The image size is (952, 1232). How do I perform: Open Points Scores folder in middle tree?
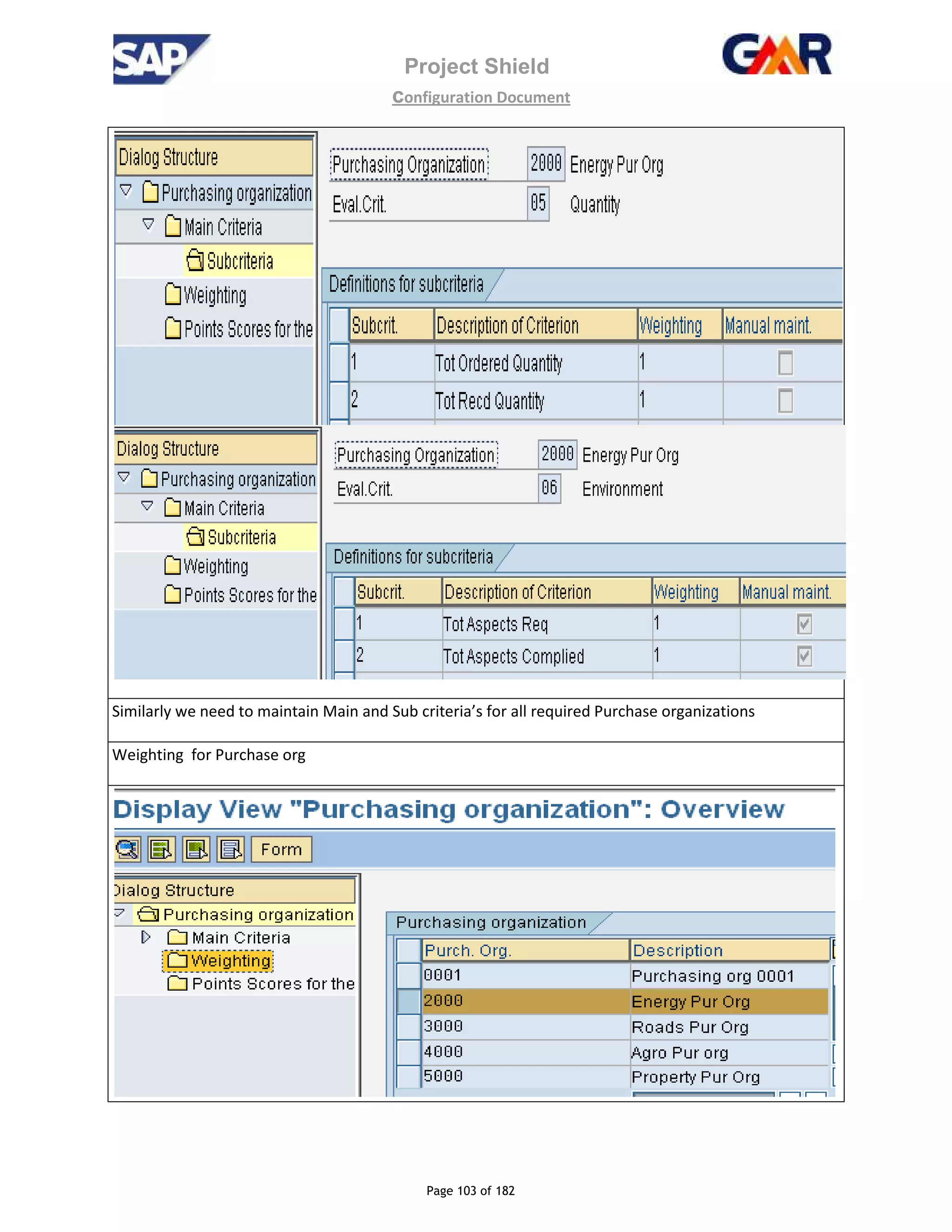click(241, 595)
